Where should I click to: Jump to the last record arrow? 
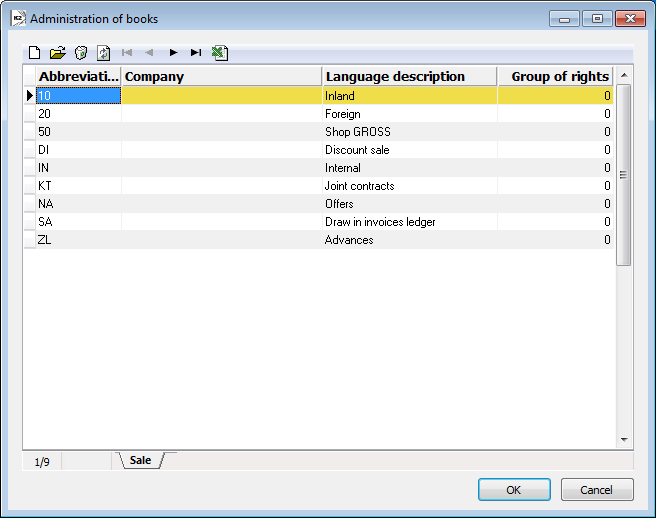196,53
